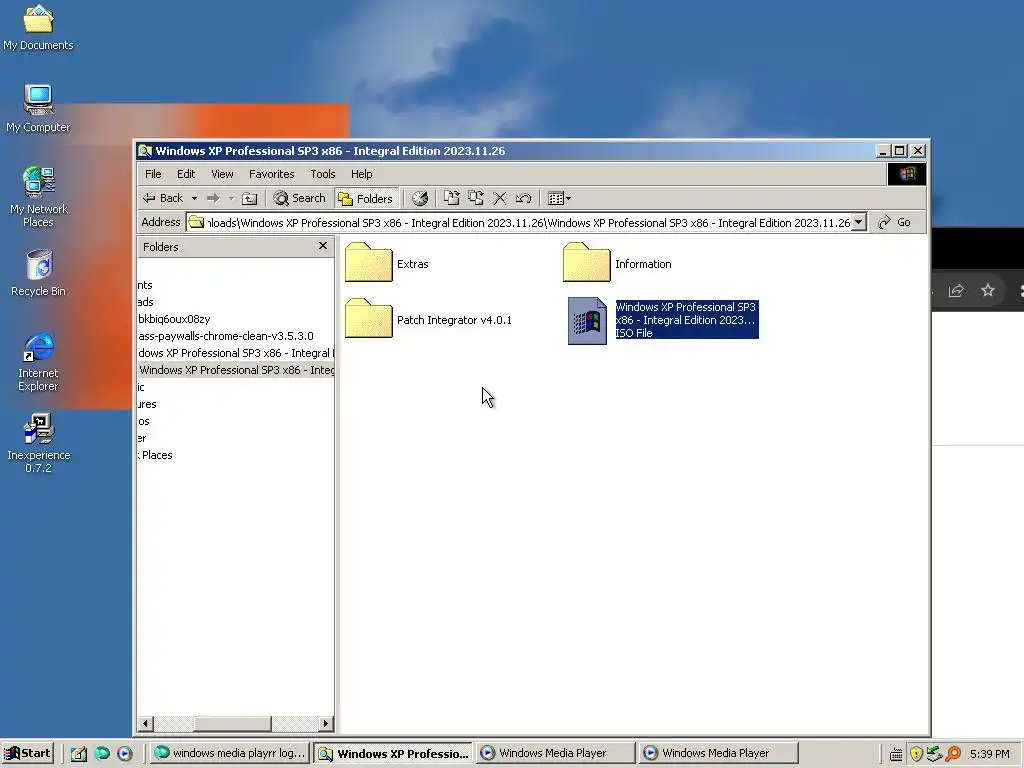Click the star bookmark icon in background browser
Image resolution: width=1024 pixels, height=768 pixels.
[x=987, y=290]
